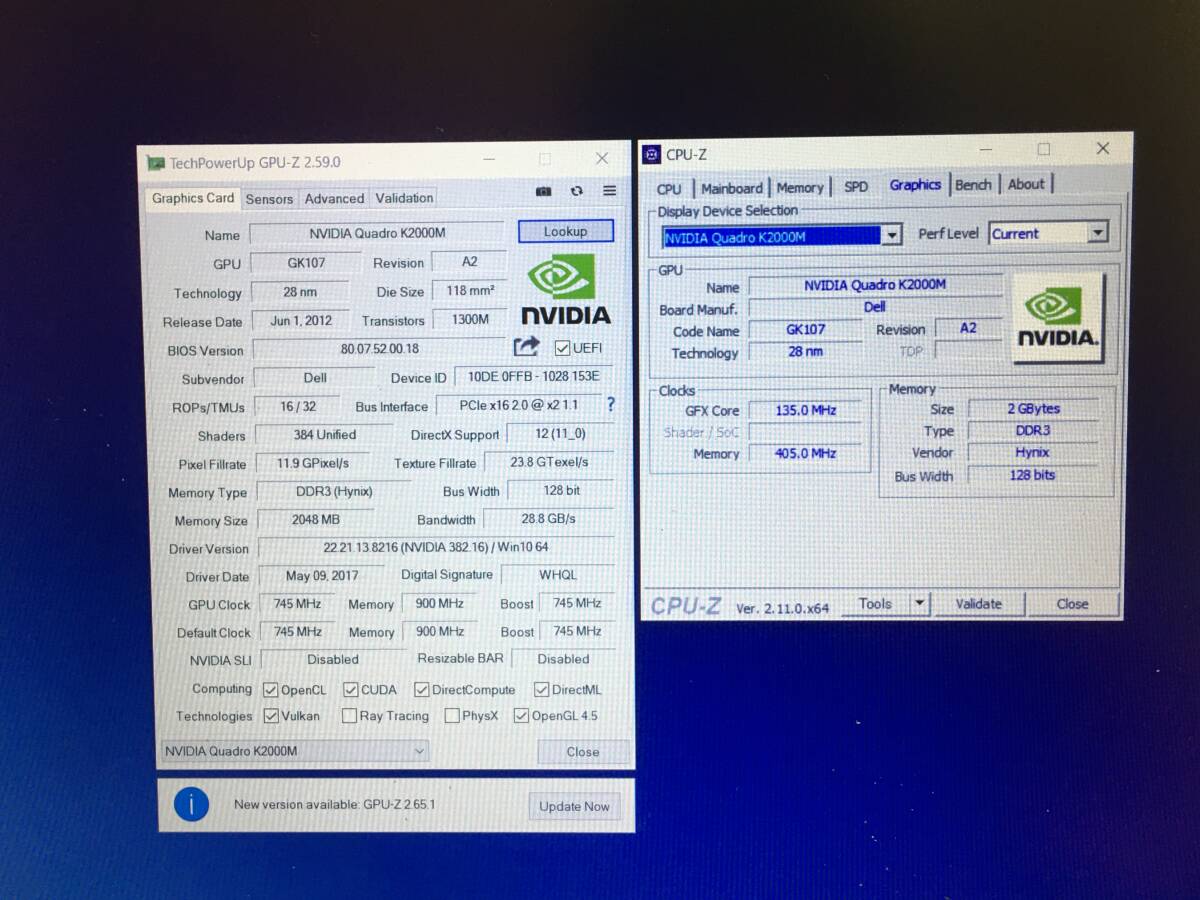Toggle the CUDA checkbox
Viewport: 1200px width, 900px height.
click(x=351, y=690)
